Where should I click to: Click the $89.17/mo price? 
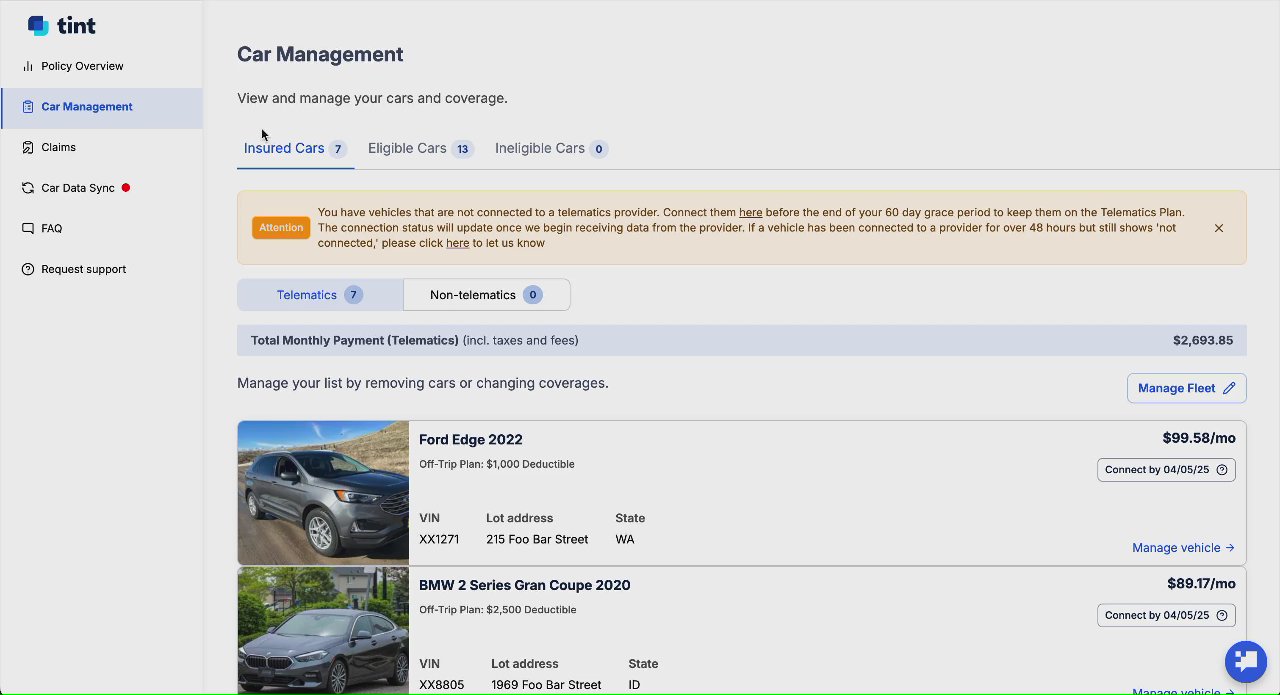[x=1201, y=584]
